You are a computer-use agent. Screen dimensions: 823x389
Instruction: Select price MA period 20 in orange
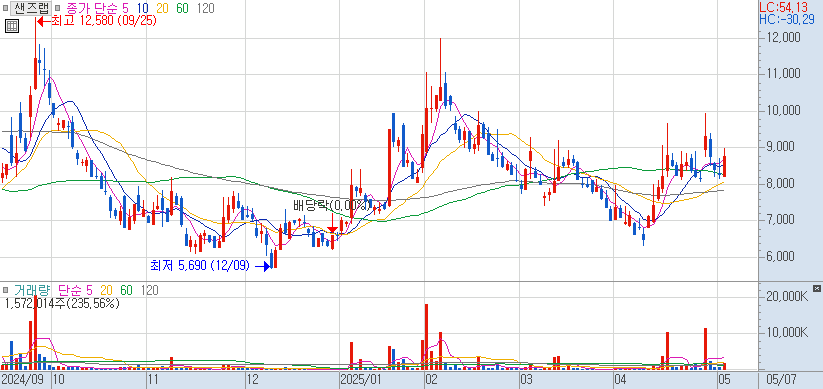162,8
